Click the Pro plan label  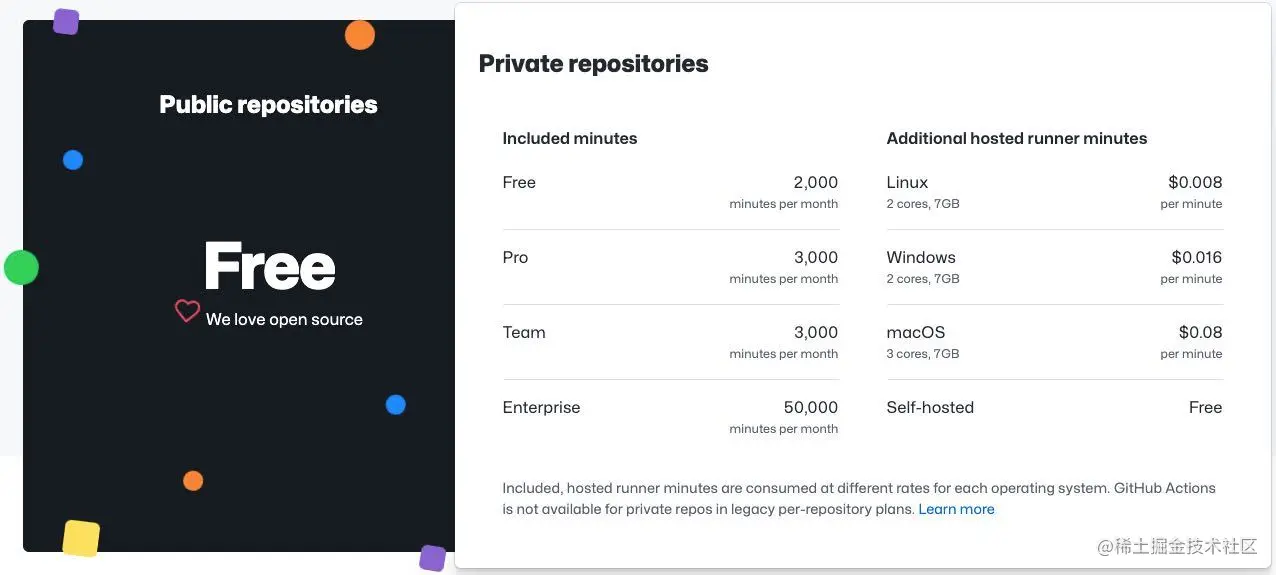[515, 257]
